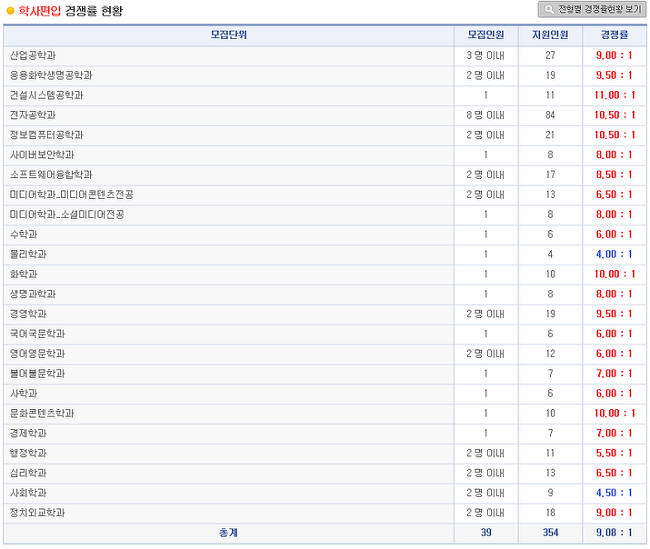650x549 pixels.
Task: Click applicant count 17 for 소프트웨어융합학과
Action: click(x=550, y=175)
